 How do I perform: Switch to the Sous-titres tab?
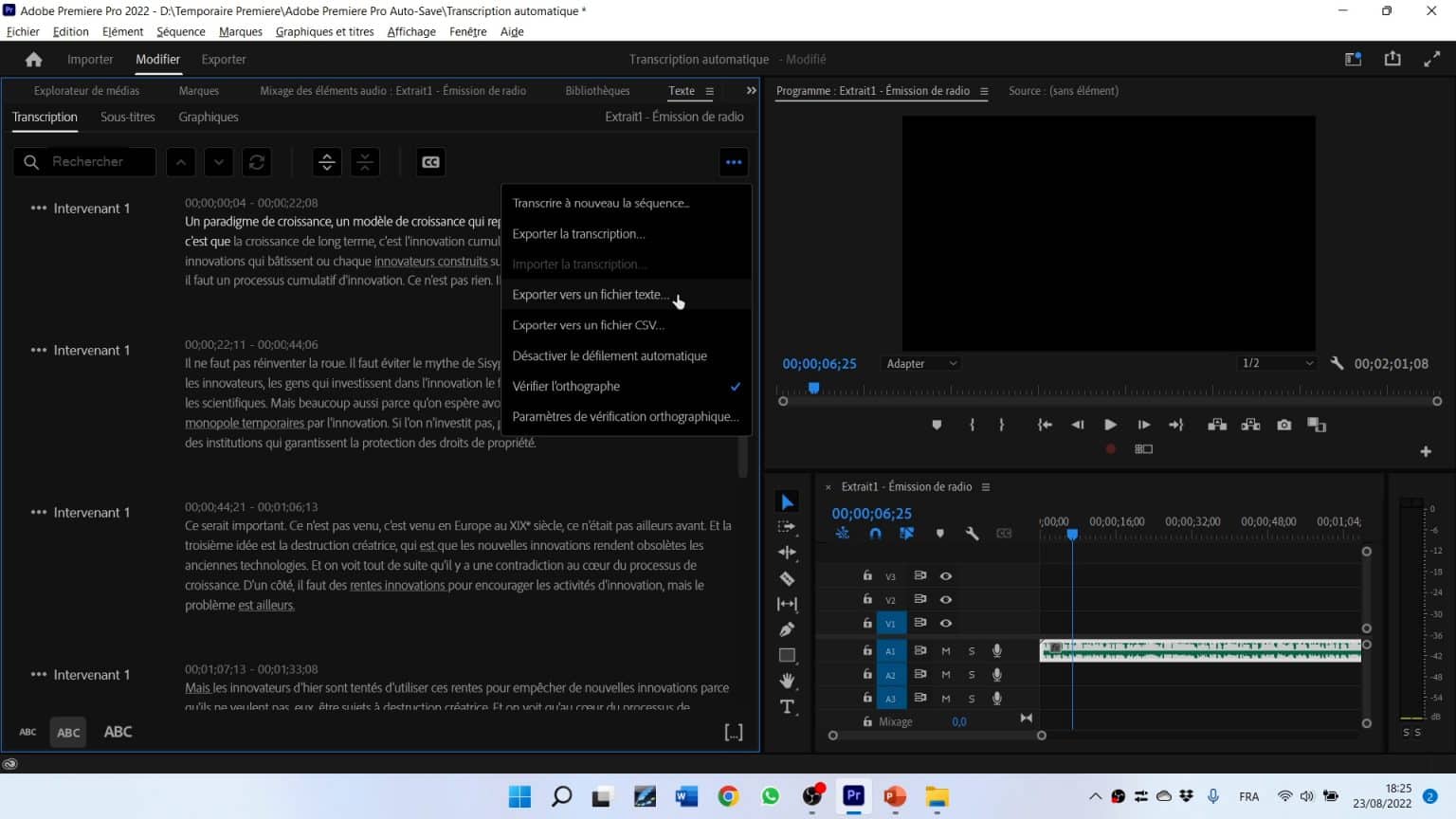tap(127, 117)
